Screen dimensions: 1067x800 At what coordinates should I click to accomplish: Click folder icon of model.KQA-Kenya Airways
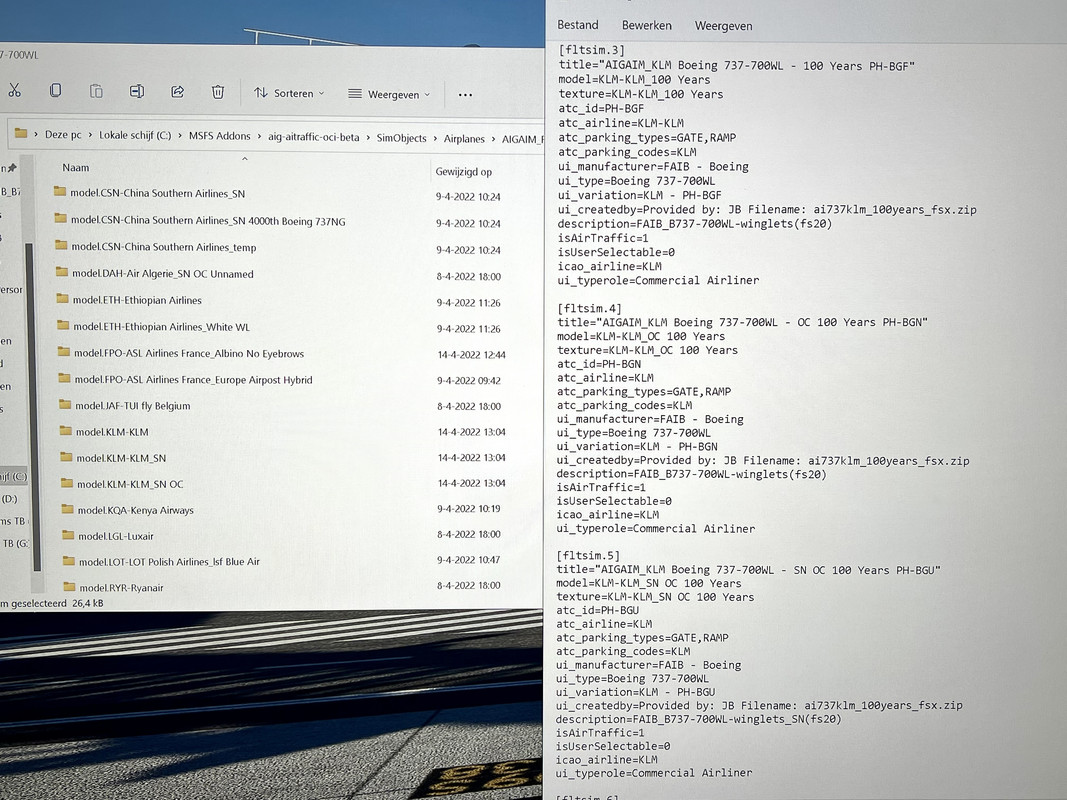point(67,509)
